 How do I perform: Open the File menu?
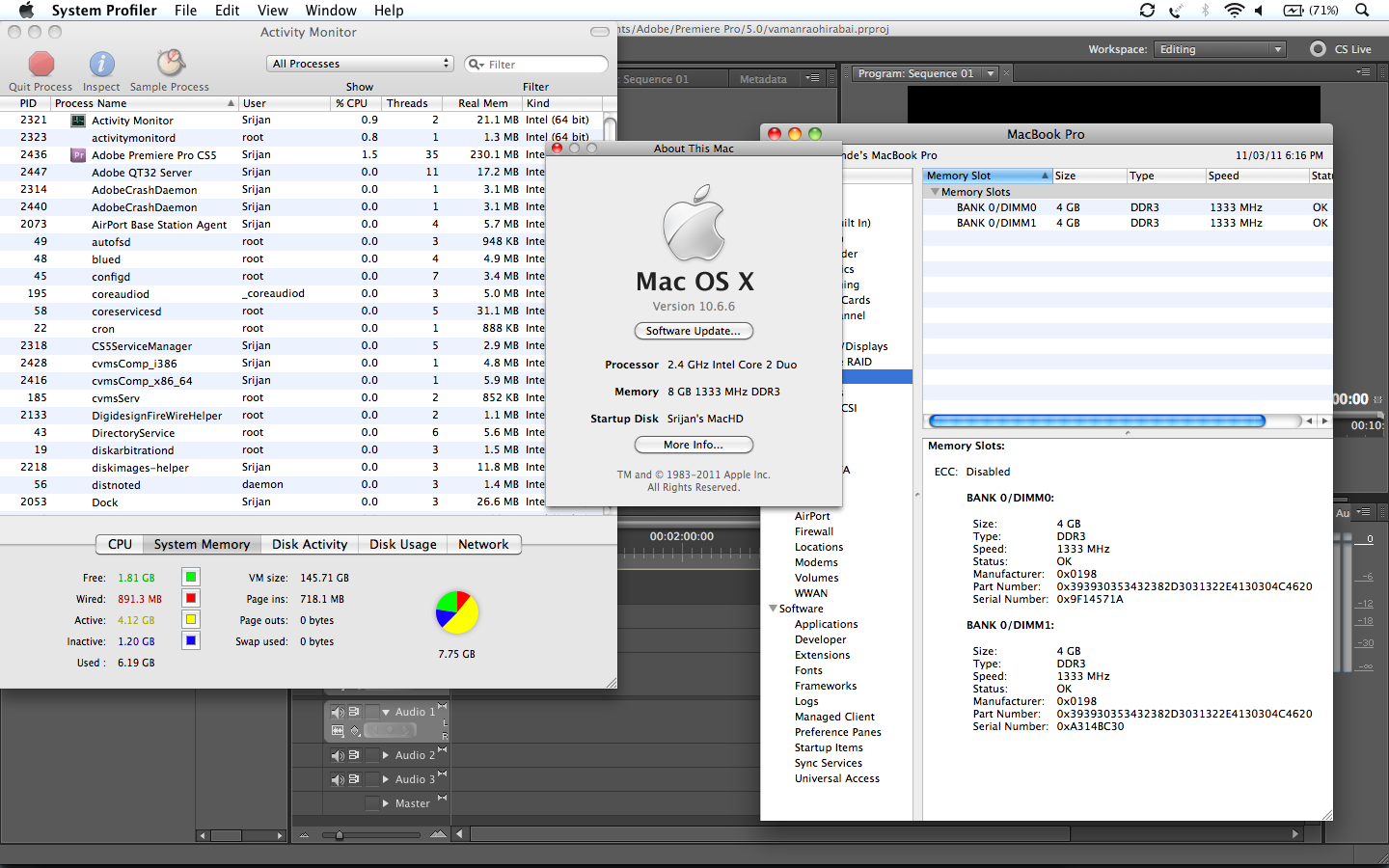tap(185, 10)
